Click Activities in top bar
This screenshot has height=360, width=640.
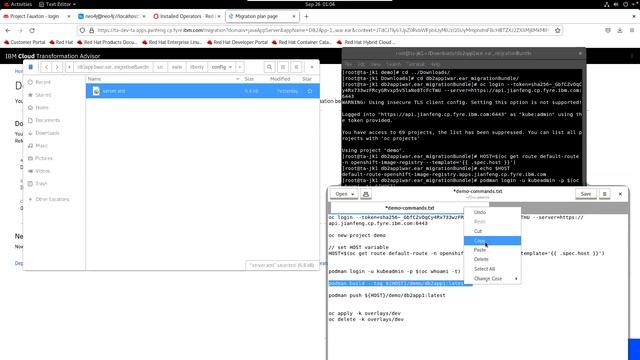[x=18, y=4]
